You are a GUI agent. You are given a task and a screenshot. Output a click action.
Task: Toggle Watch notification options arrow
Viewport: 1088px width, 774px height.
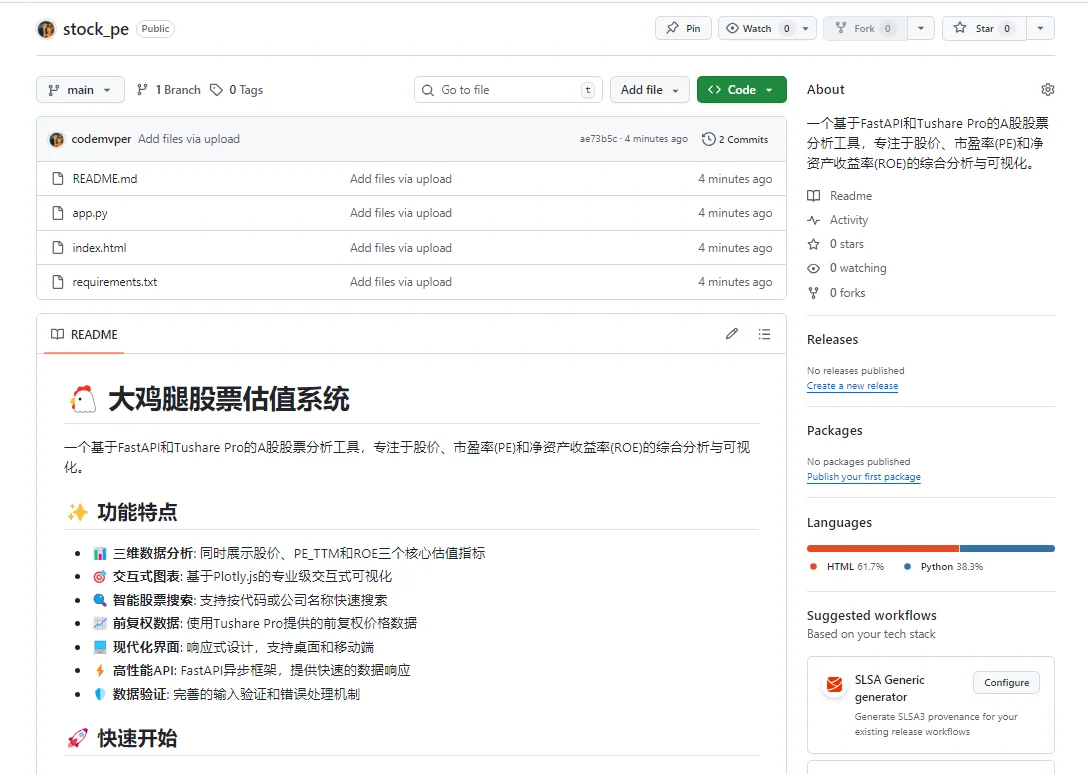806,28
